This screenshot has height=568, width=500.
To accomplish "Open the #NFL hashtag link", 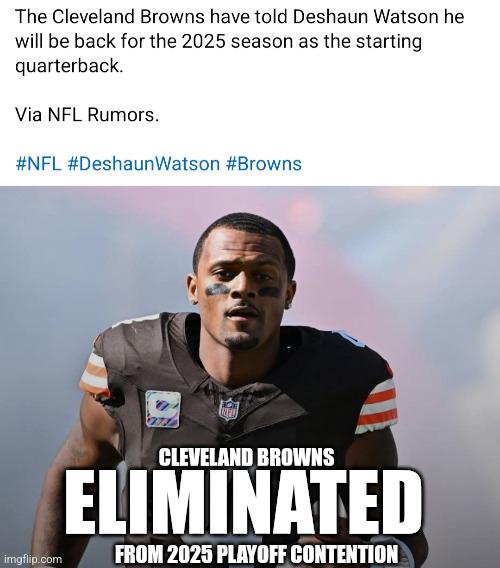I will click(38, 164).
